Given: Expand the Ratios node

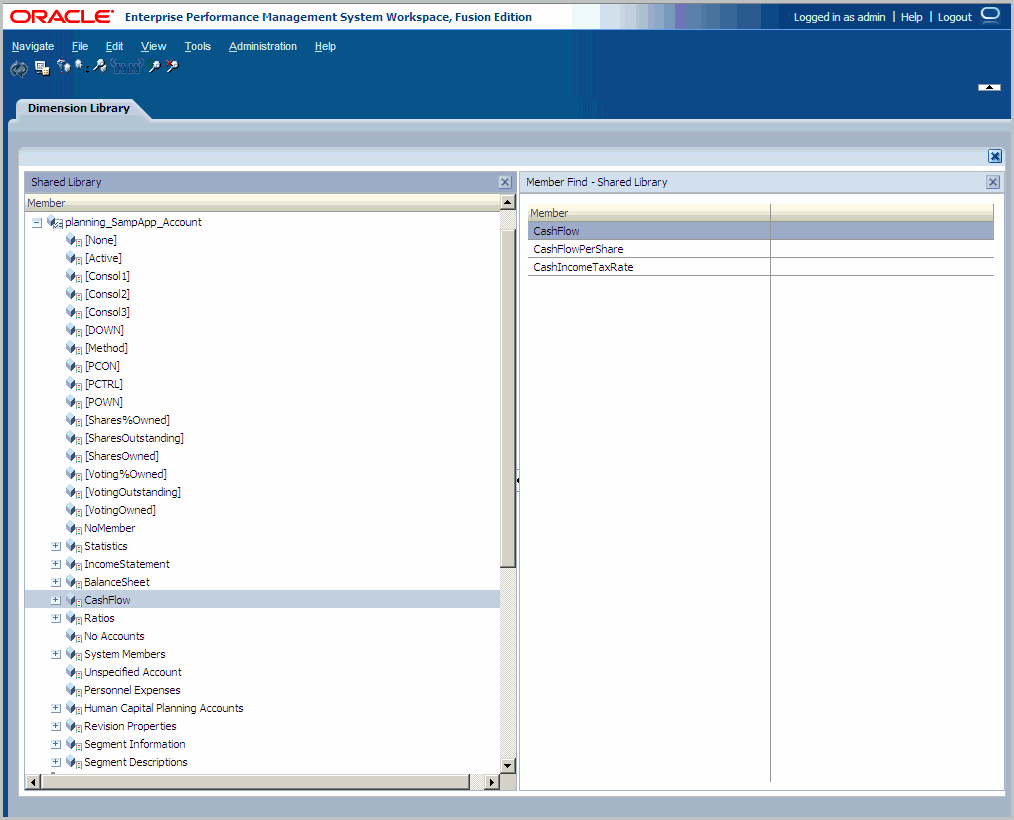Looking at the screenshot, I should tap(56, 618).
